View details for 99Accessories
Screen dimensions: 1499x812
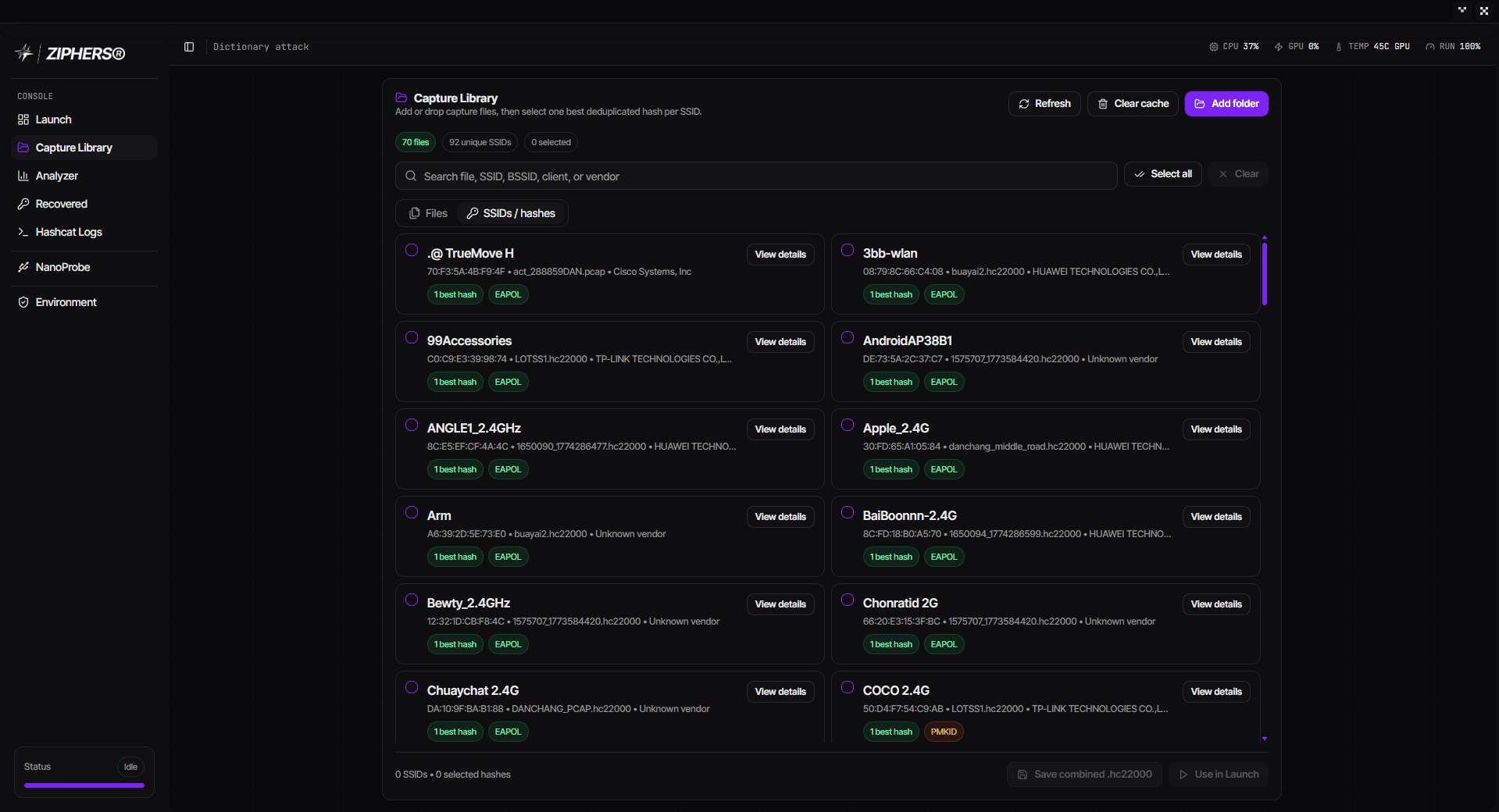click(x=780, y=342)
